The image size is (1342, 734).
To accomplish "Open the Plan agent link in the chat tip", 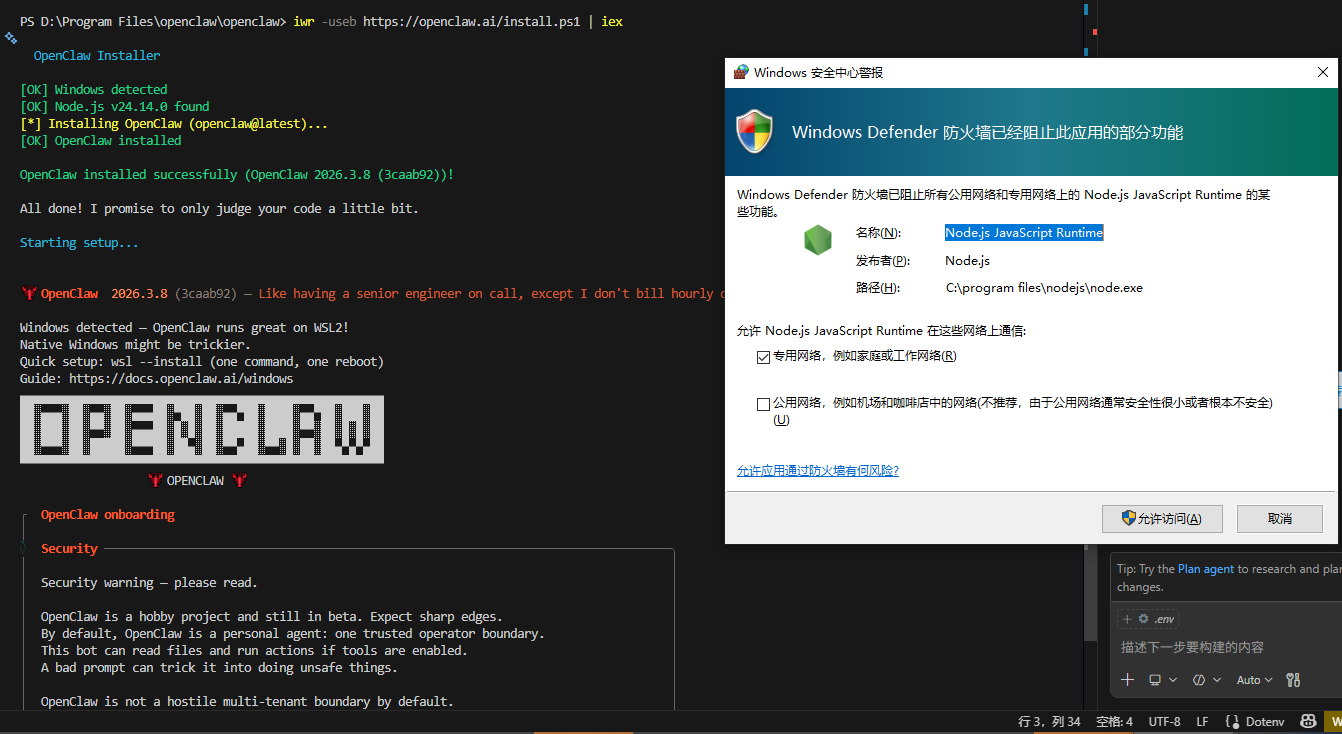I will (1206, 569).
